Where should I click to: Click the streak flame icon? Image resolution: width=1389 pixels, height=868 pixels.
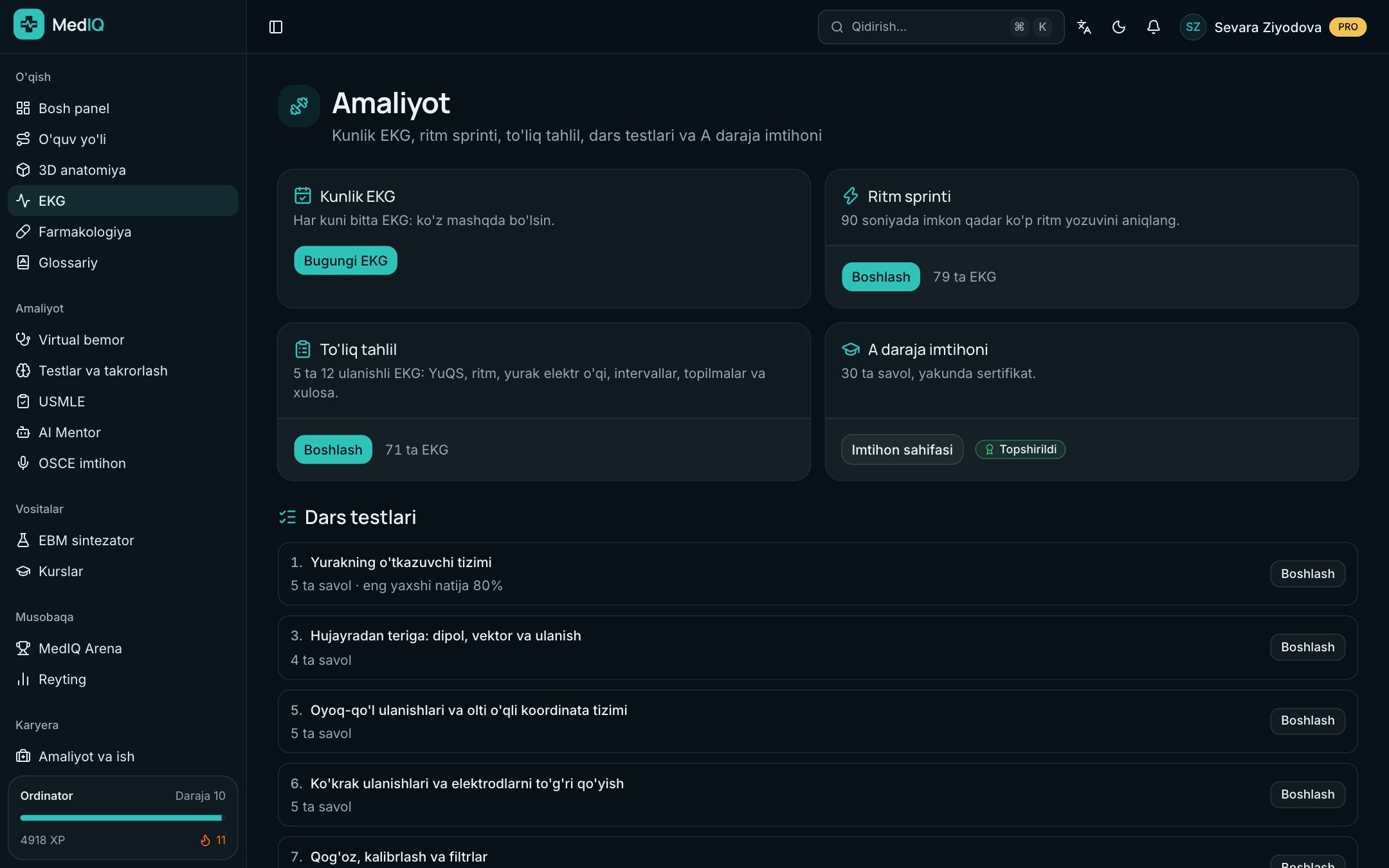point(205,840)
